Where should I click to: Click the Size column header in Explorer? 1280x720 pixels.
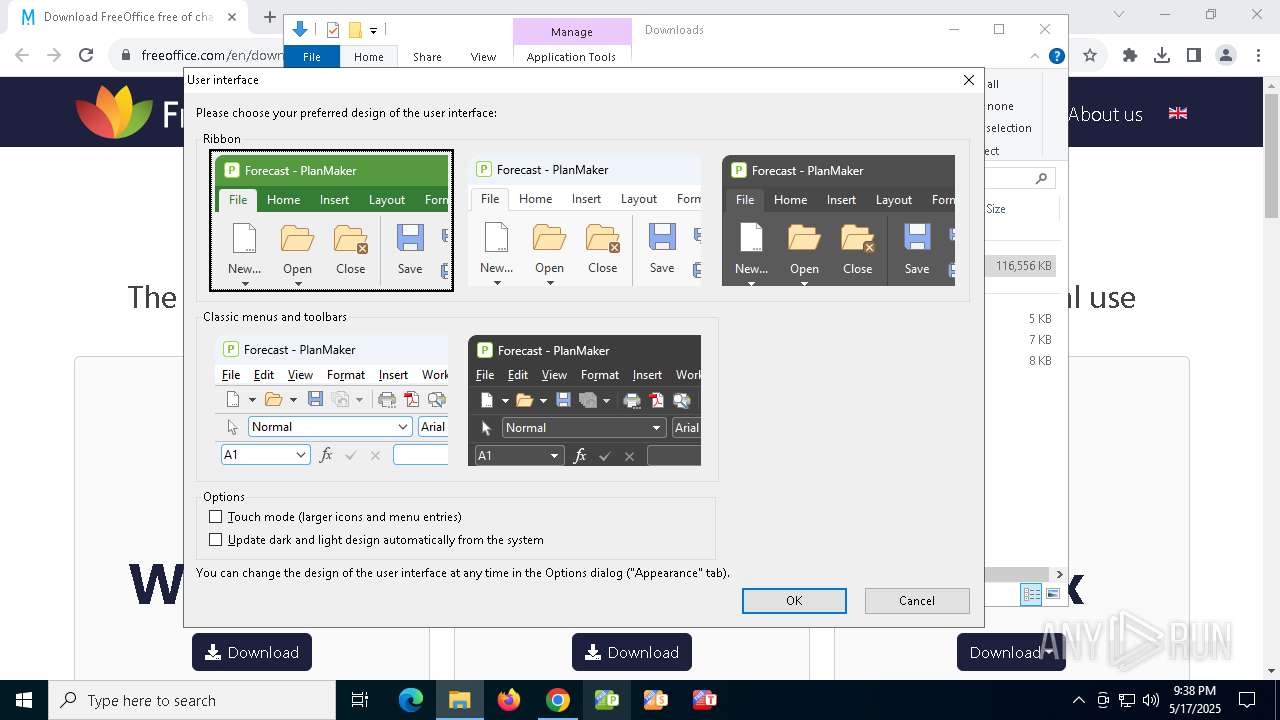(996, 209)
